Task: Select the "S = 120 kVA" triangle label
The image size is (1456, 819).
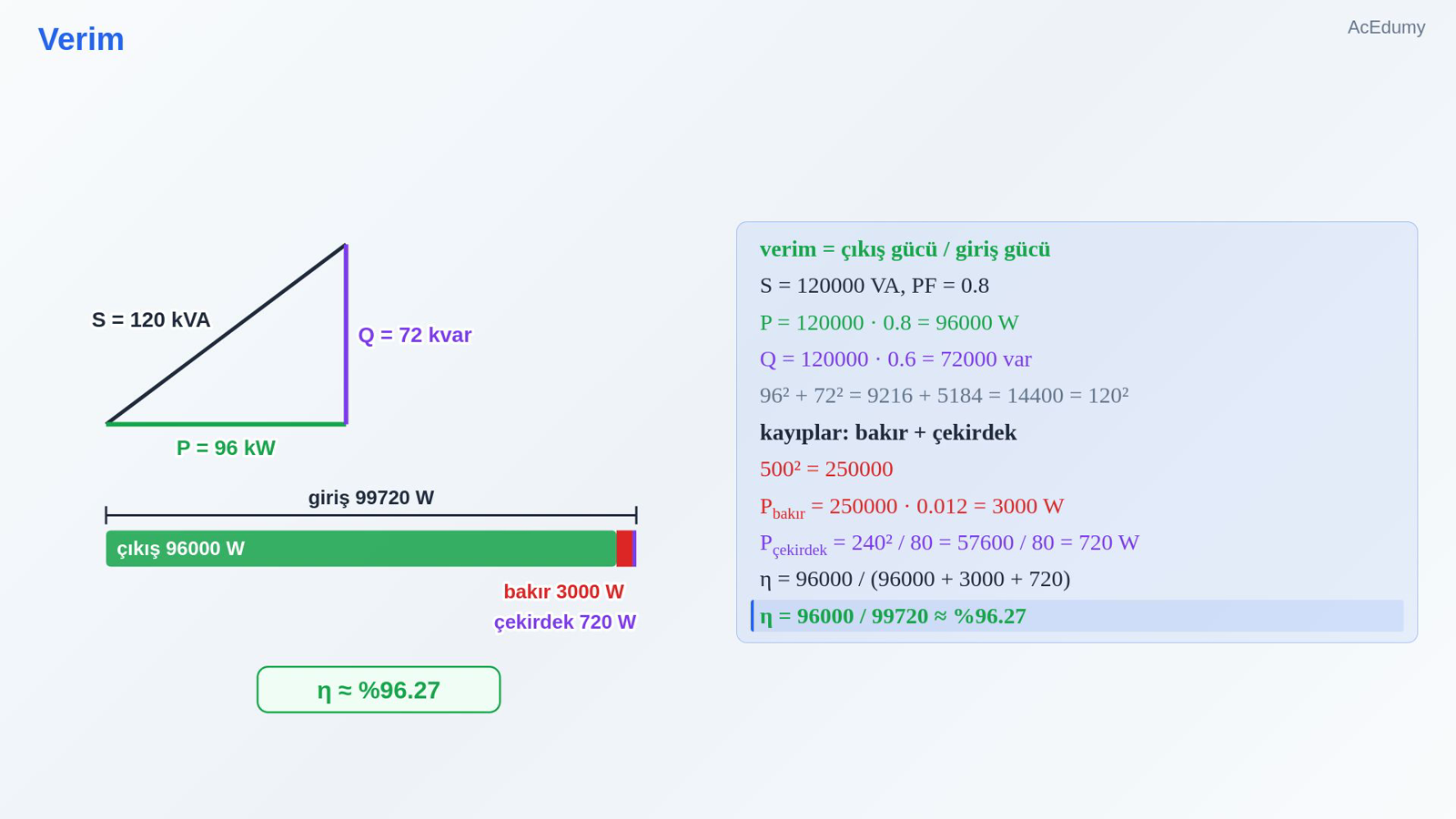Action: [x=151, y=320]
